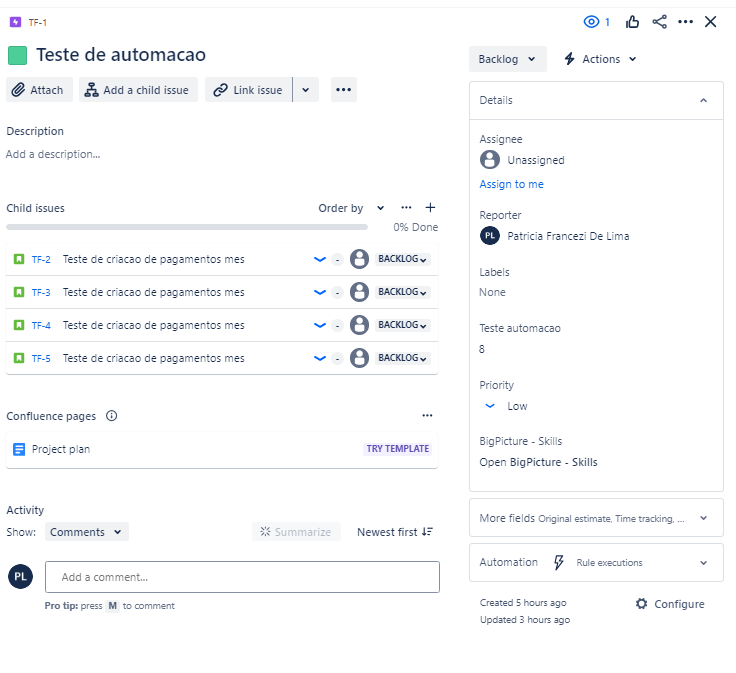
Task: Click the info icon beside Confluence pages
Action: point(112,416)
